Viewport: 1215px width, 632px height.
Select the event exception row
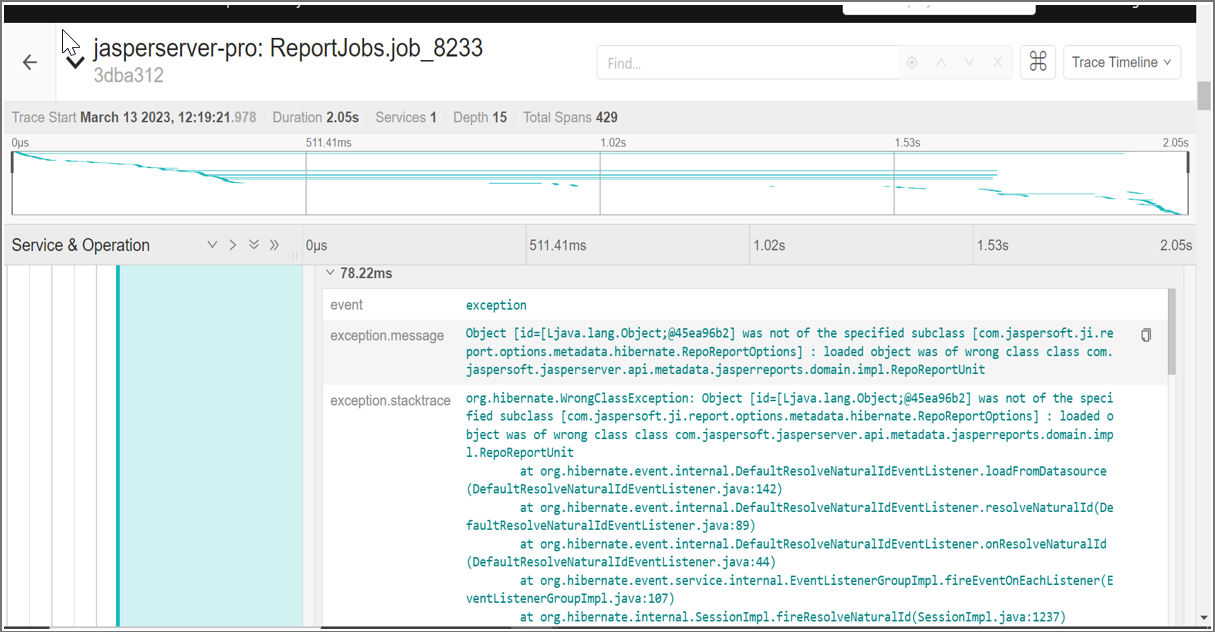[x=745, y=305]
